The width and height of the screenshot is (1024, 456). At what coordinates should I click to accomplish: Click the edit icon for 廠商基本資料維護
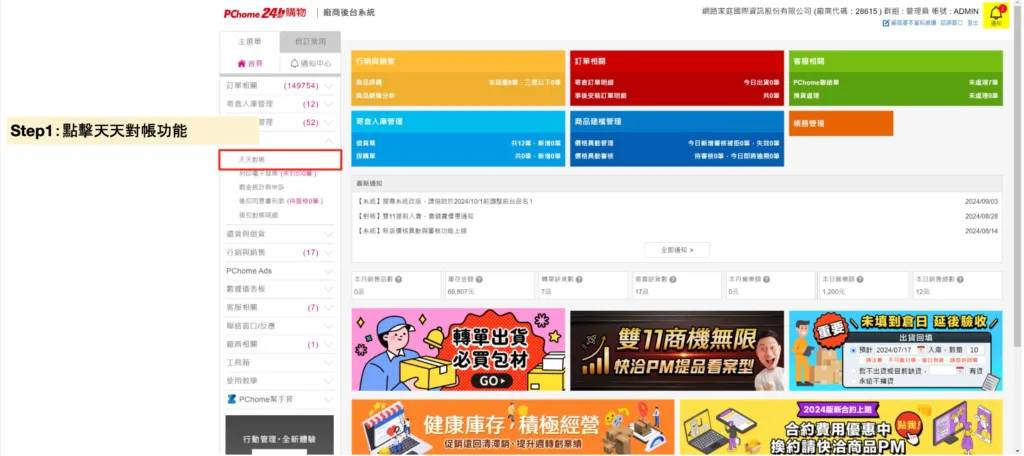(886, 22)
